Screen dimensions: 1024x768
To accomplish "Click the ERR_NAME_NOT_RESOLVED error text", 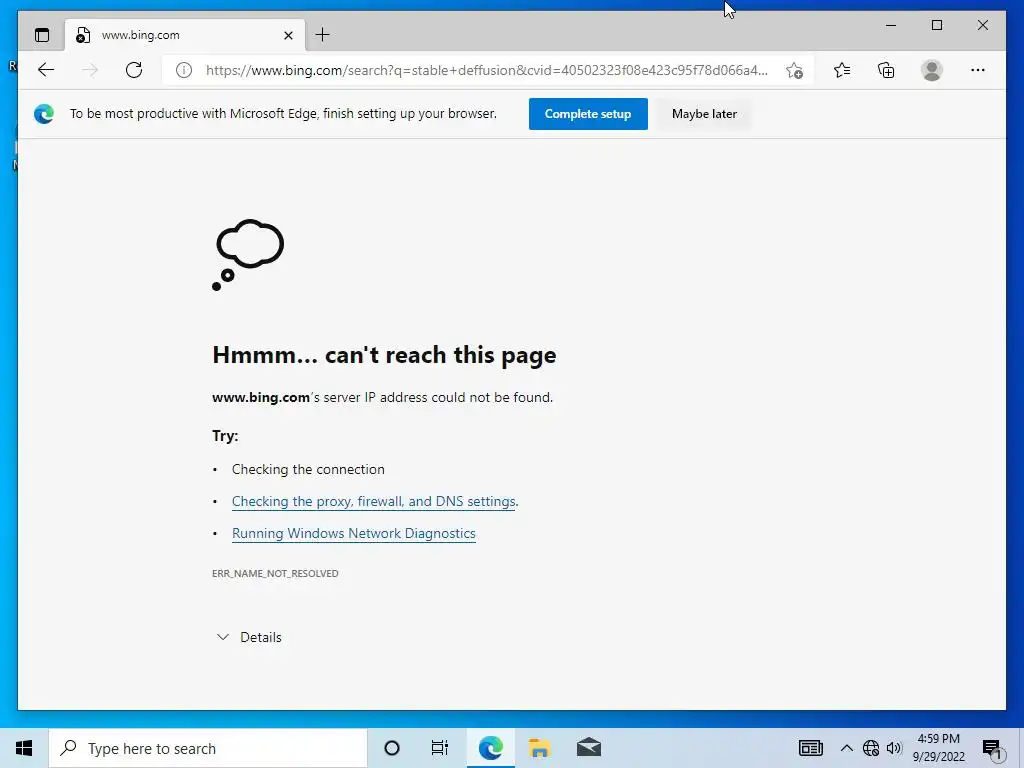I will tap(275, 573).
